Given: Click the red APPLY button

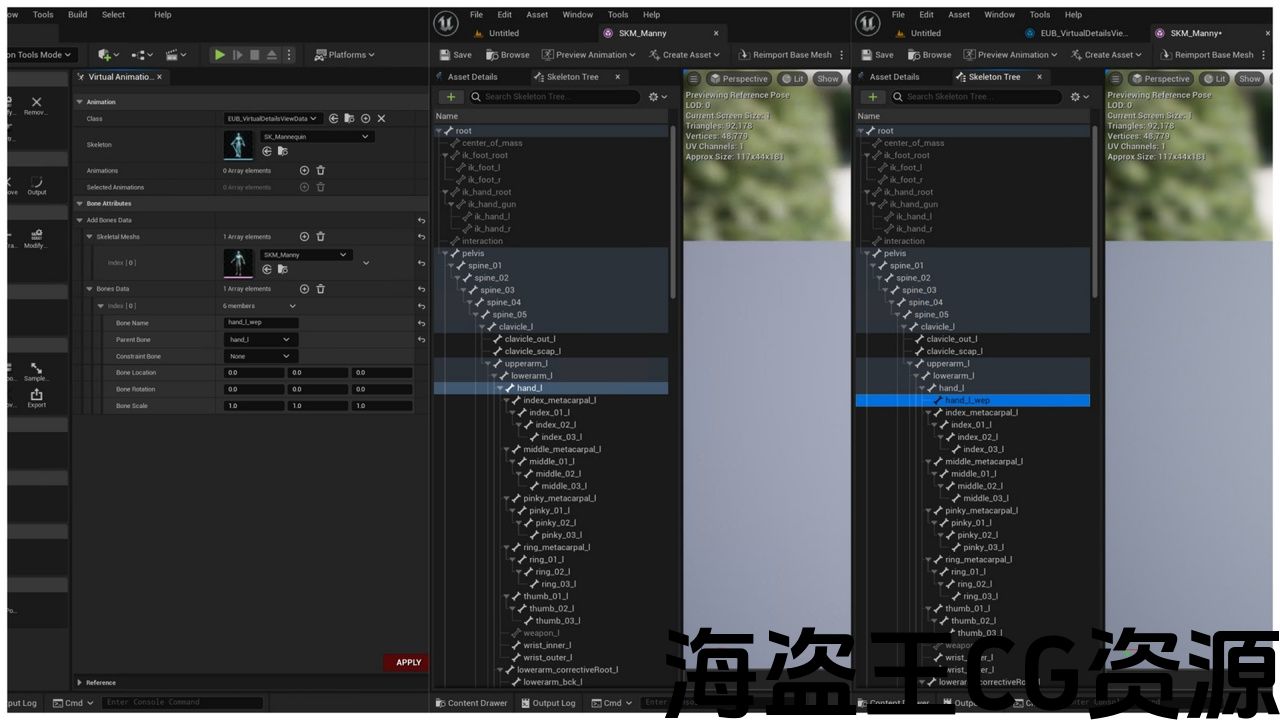Looking at the screenshot, I should [x=407, y=662].
